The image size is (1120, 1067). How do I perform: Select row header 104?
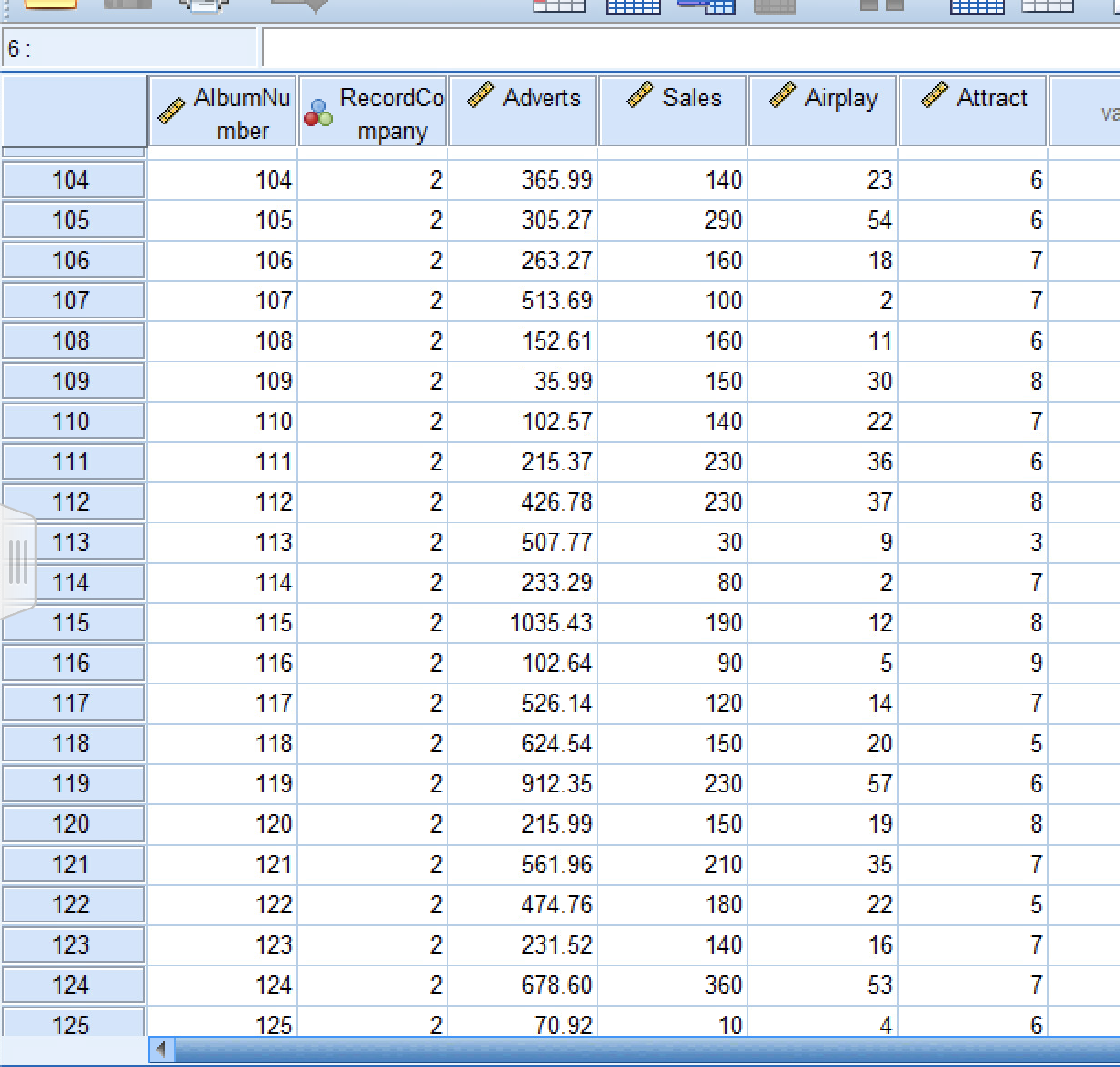[73, 179]
